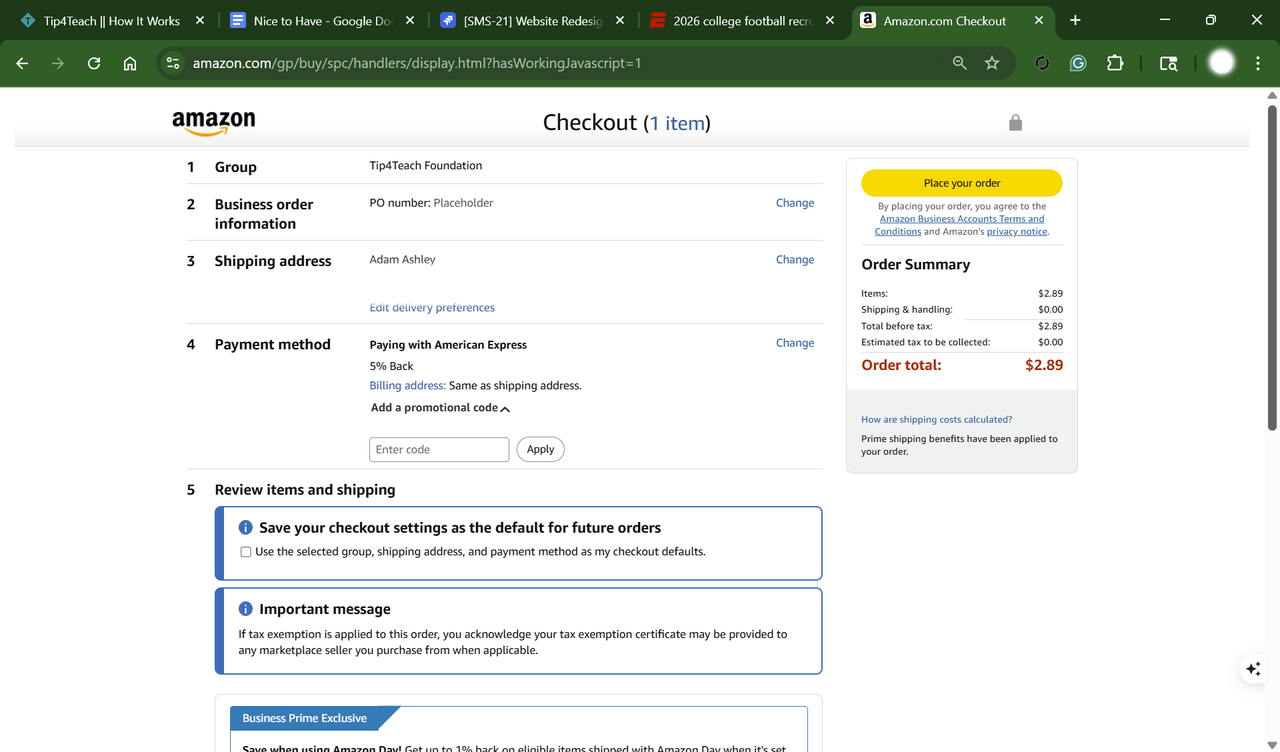Go to the browser home page icon
Viewport: 1280px width, 752px height.
[130, 63]
